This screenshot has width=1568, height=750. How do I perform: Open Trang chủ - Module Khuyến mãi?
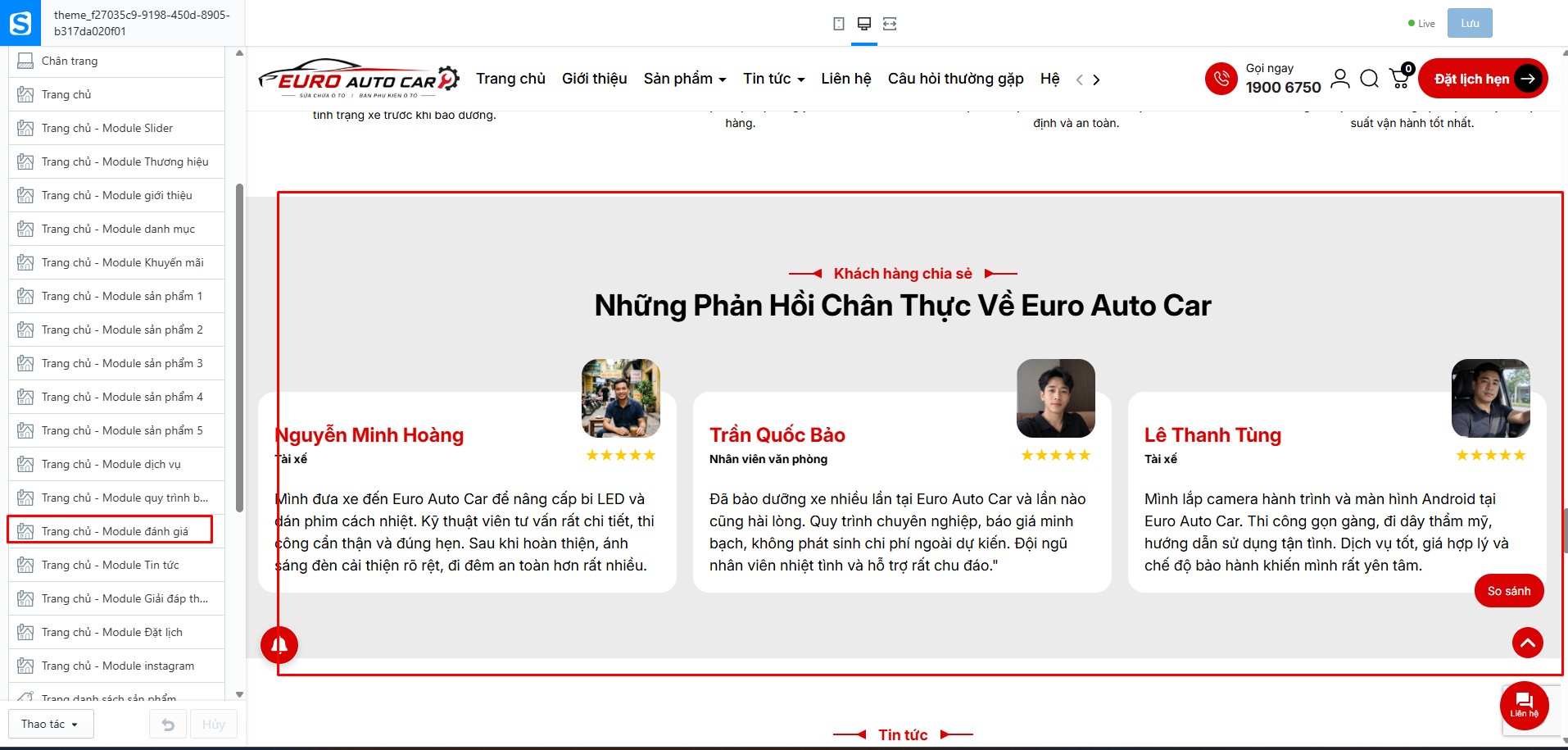pyautogui.click(x=116, y=262)
